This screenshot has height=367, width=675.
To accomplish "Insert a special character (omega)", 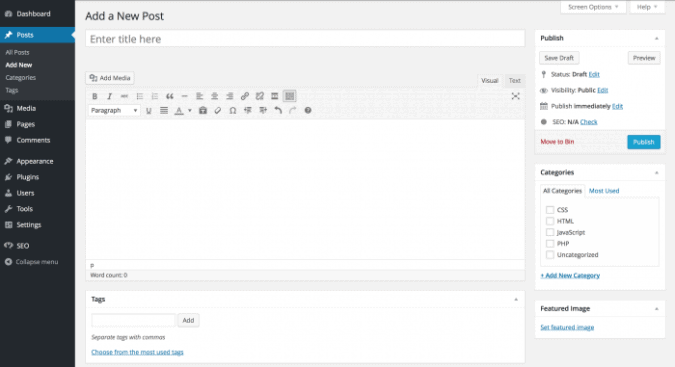I will tap(233, 111).
